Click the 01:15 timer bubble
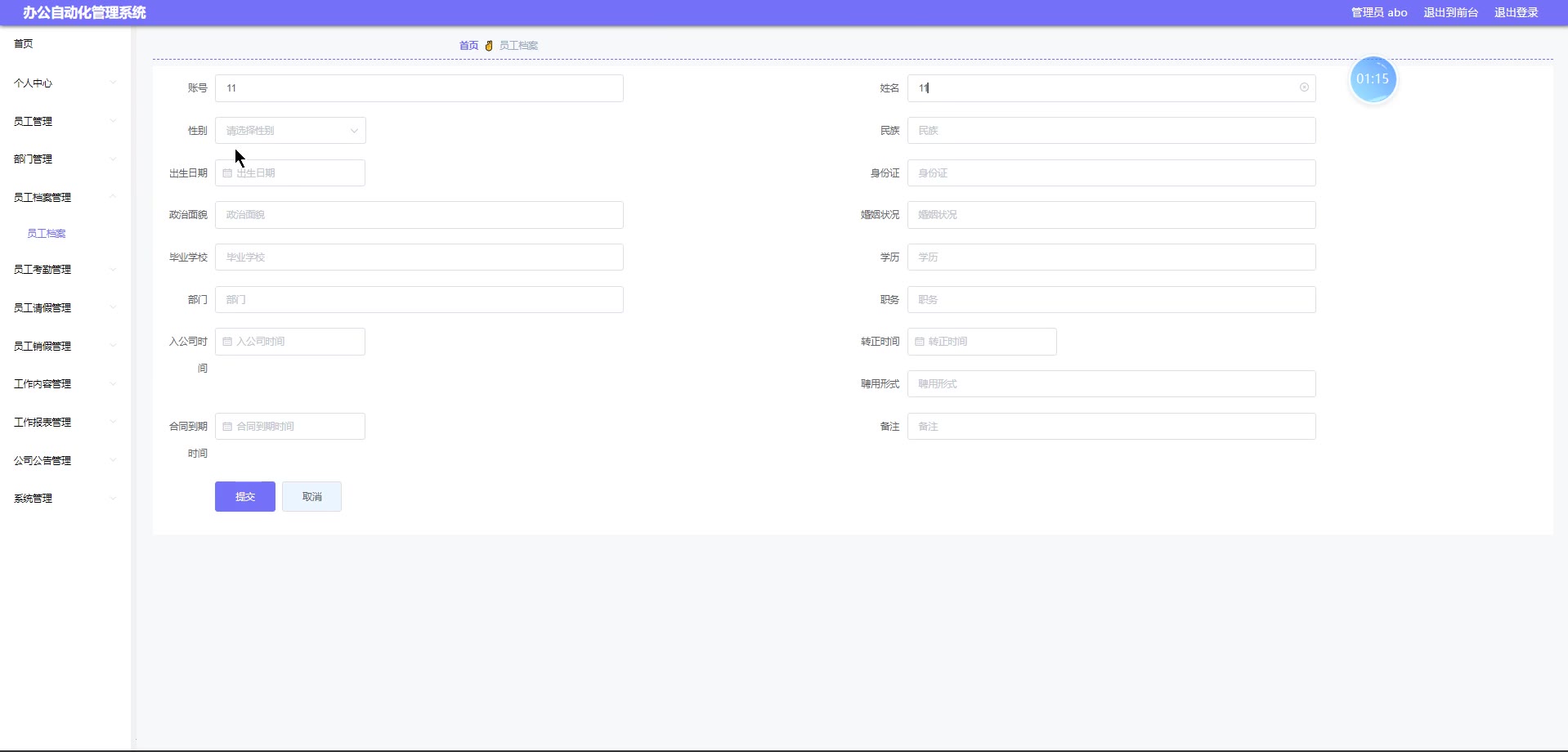The width and height of the screenshot is (1568, 752). pos(1373,79)
